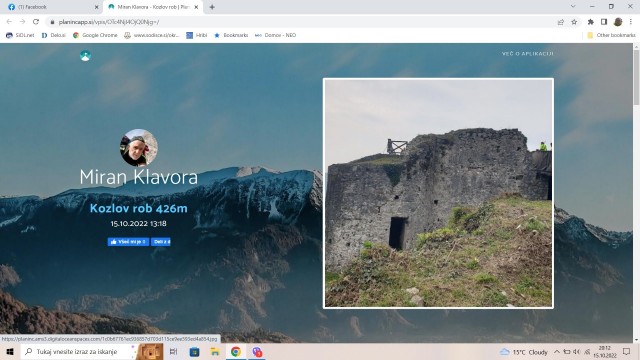Open Chrome from the Windows taskbar
Image resolution: width=640 pixels, height=360 pixels.
(236, 351)
